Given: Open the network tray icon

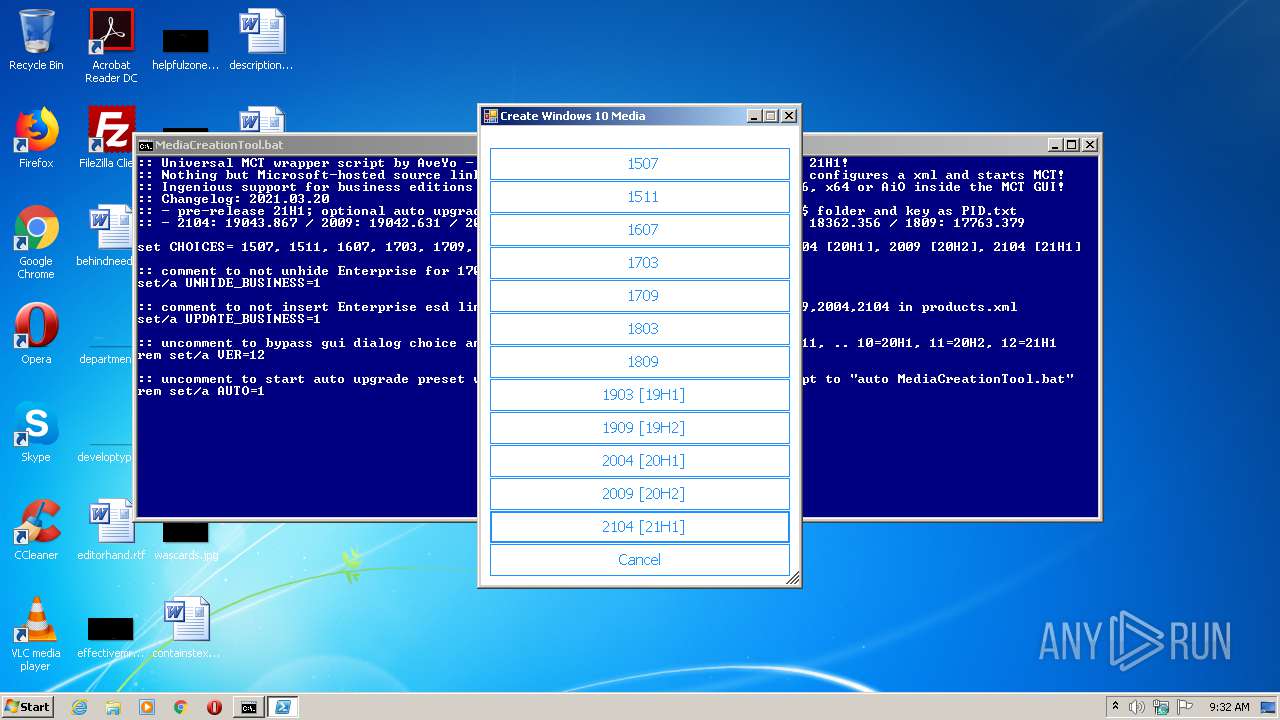Looking at the screenshot, I should [x=1161, y=707].
